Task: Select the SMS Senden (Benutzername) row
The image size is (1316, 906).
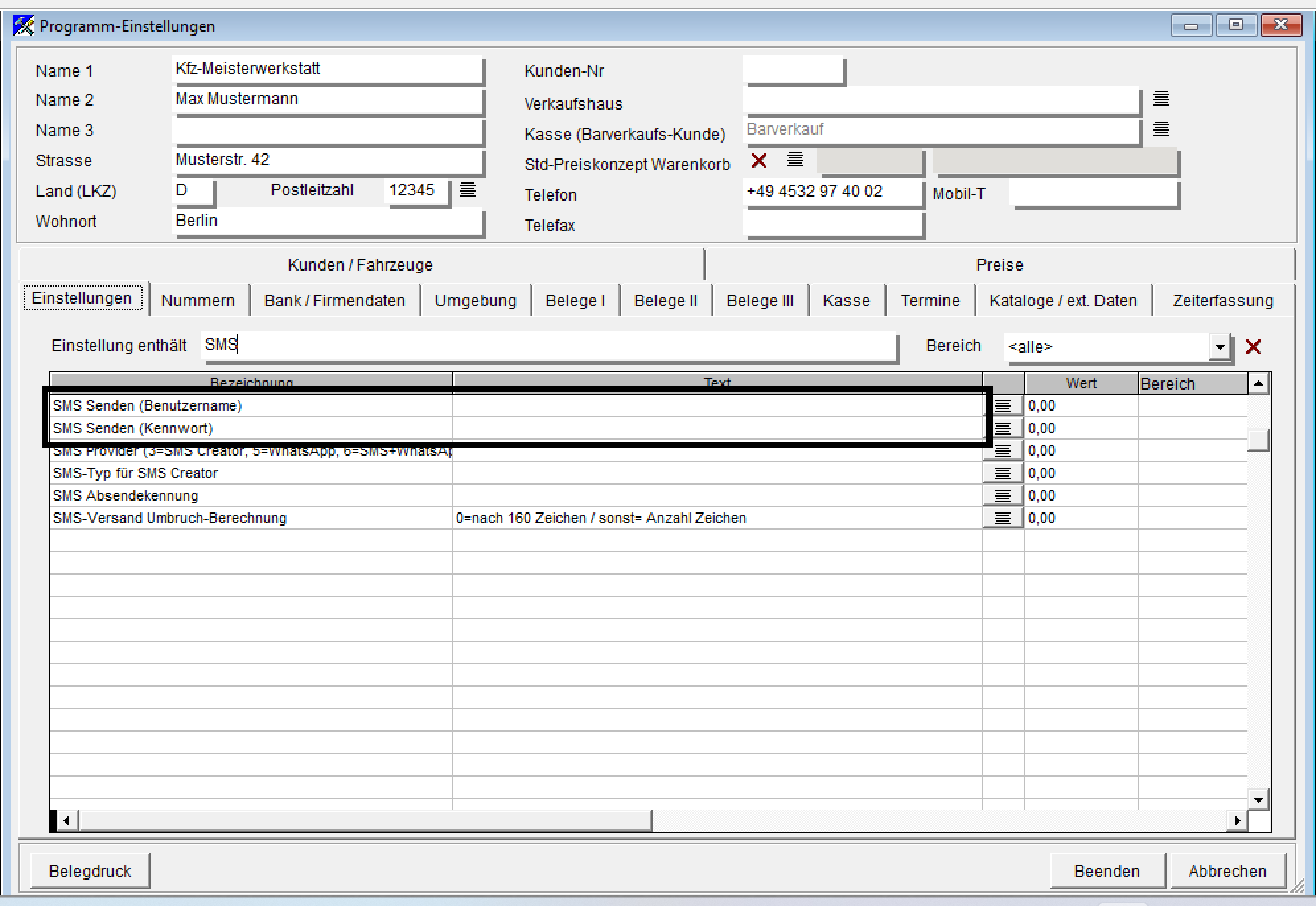Action: coord(648,406)
